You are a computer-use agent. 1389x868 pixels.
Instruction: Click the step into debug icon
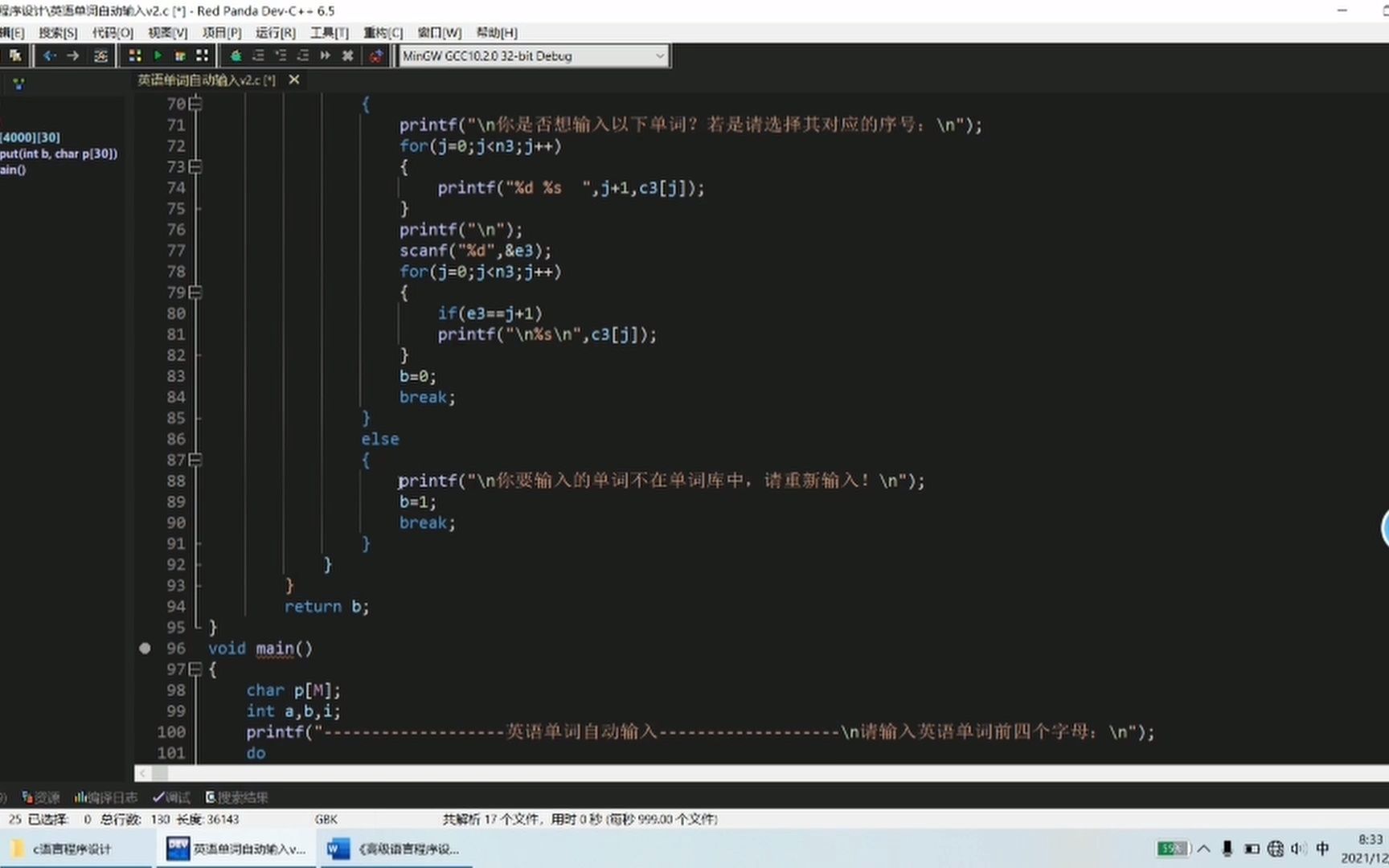281,55
